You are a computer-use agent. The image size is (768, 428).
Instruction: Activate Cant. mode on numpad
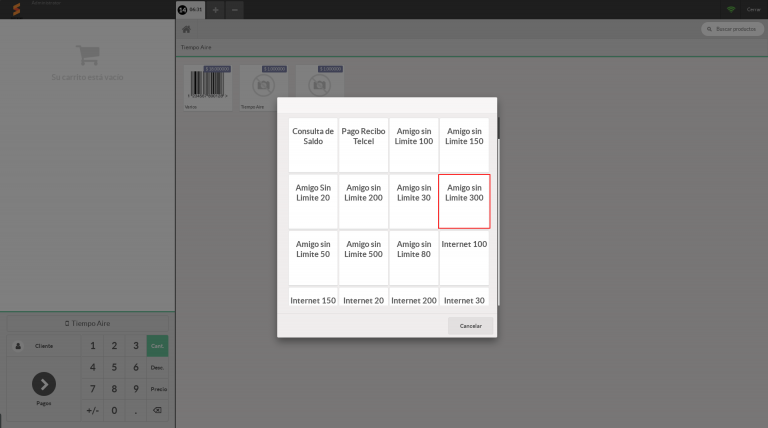coord(157,346)
